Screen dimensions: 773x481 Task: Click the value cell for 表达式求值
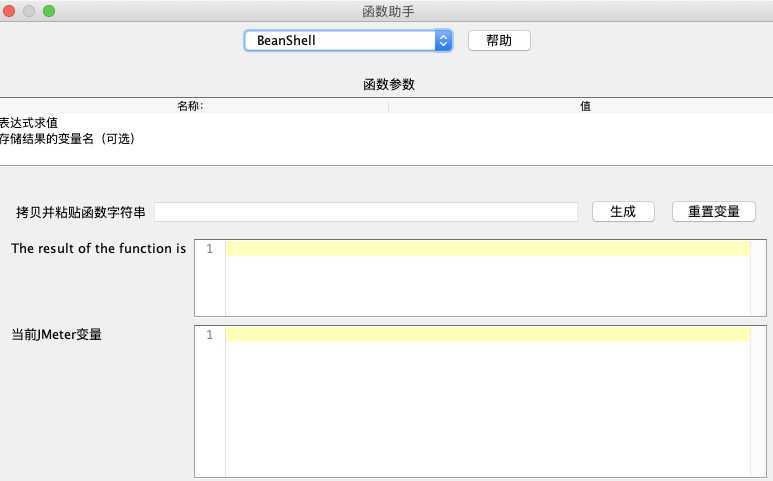click(581, 123)
